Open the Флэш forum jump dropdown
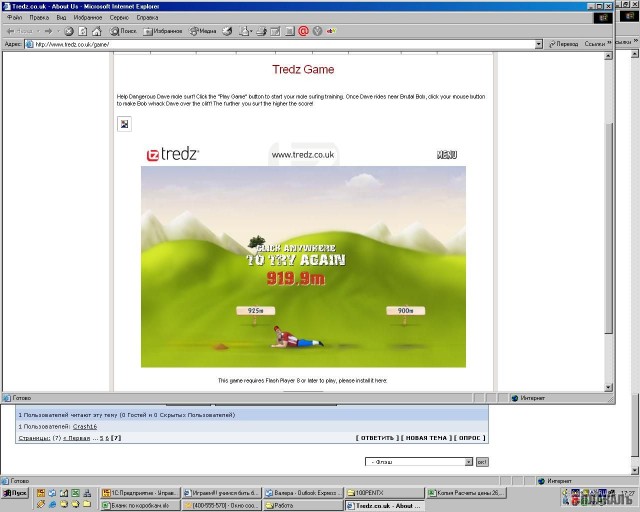Viewport: 640px width, 512px height. [419, 462]
